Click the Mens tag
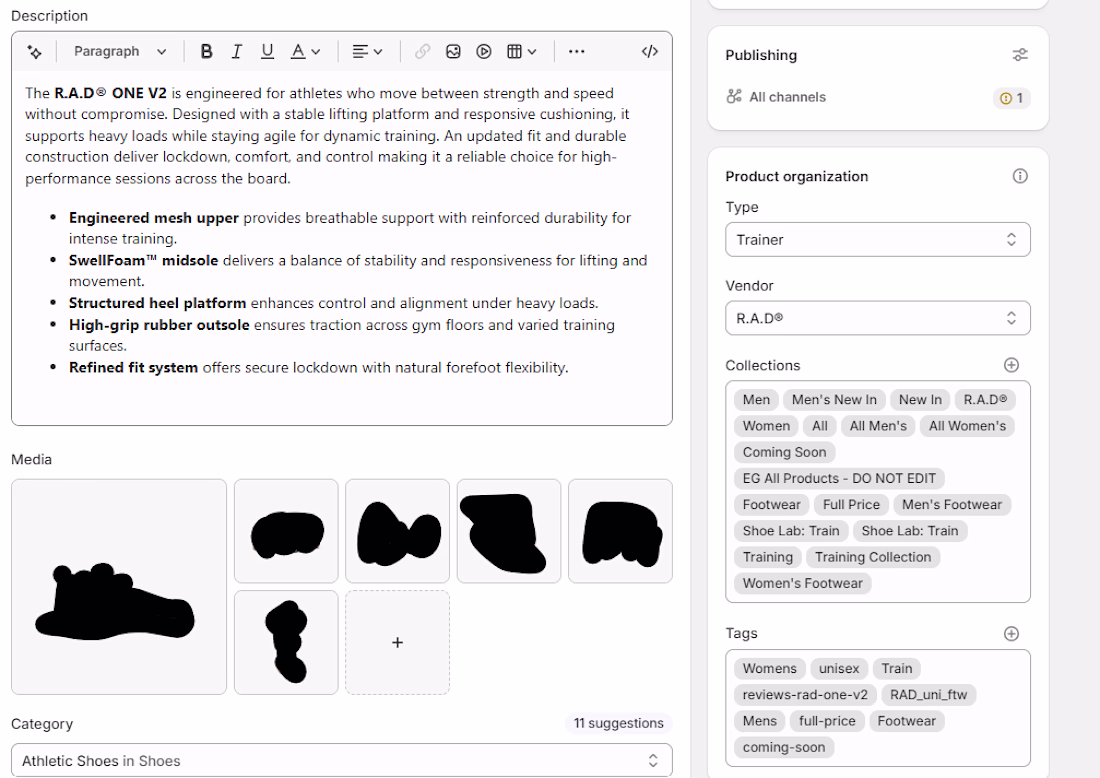 [760, 721]
